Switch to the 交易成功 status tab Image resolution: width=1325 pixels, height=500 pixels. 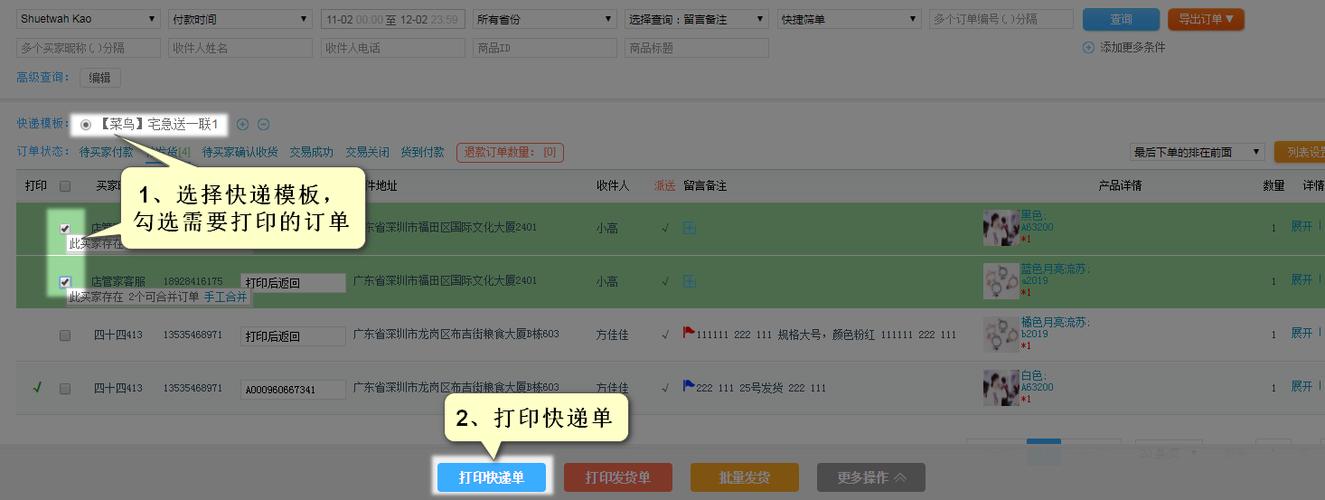click(311, 152)
